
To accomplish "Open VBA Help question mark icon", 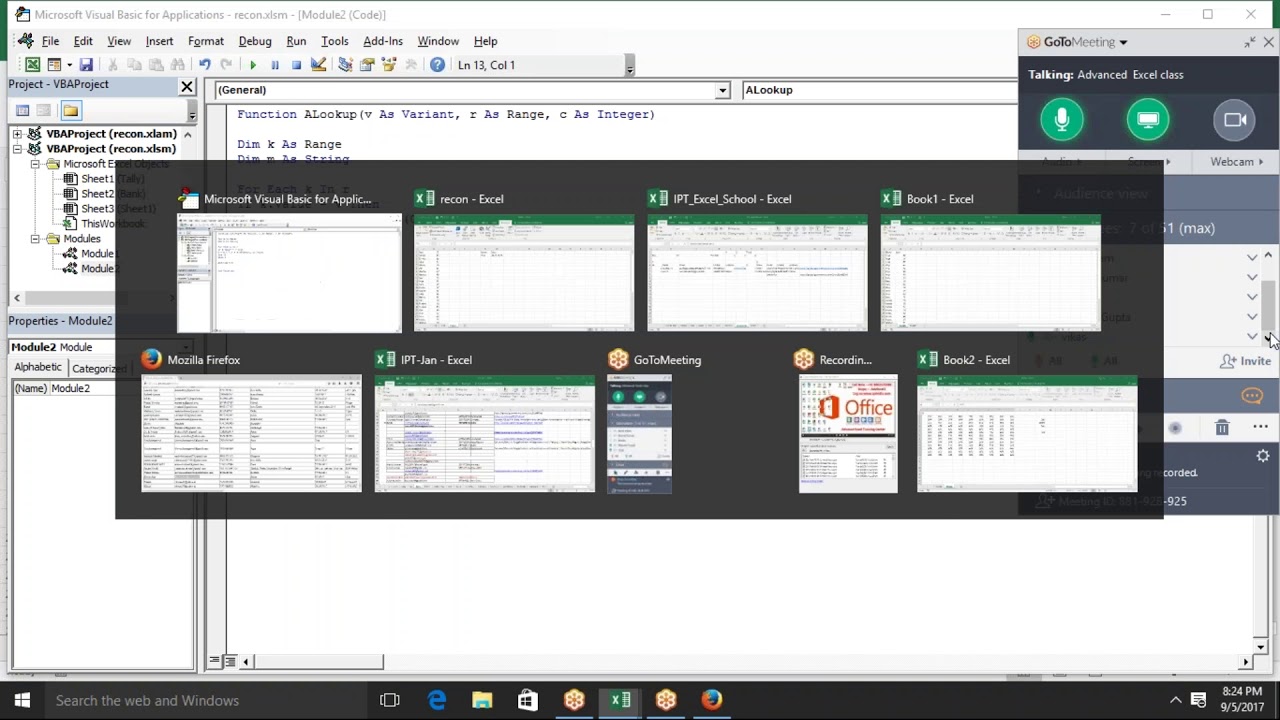I will pos(437,65).
